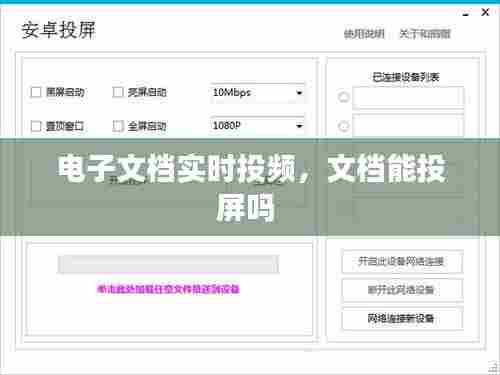Click the 已连接设备列表 heading
The width and height of the screenshot is (500, 375).
[x=406, y=77]
